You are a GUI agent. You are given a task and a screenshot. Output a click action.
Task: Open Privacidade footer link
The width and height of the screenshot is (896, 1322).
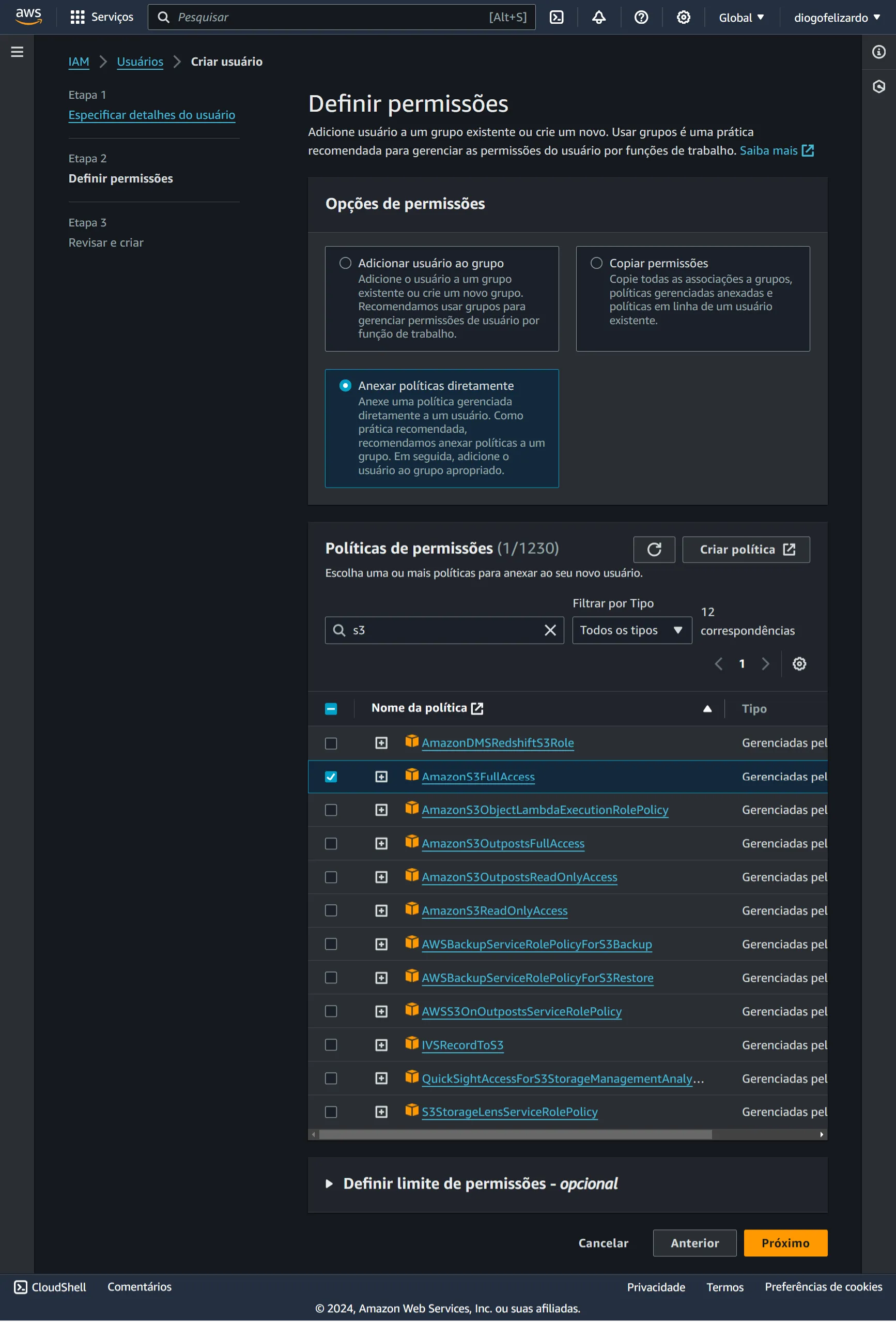[x=656, y=1287]
